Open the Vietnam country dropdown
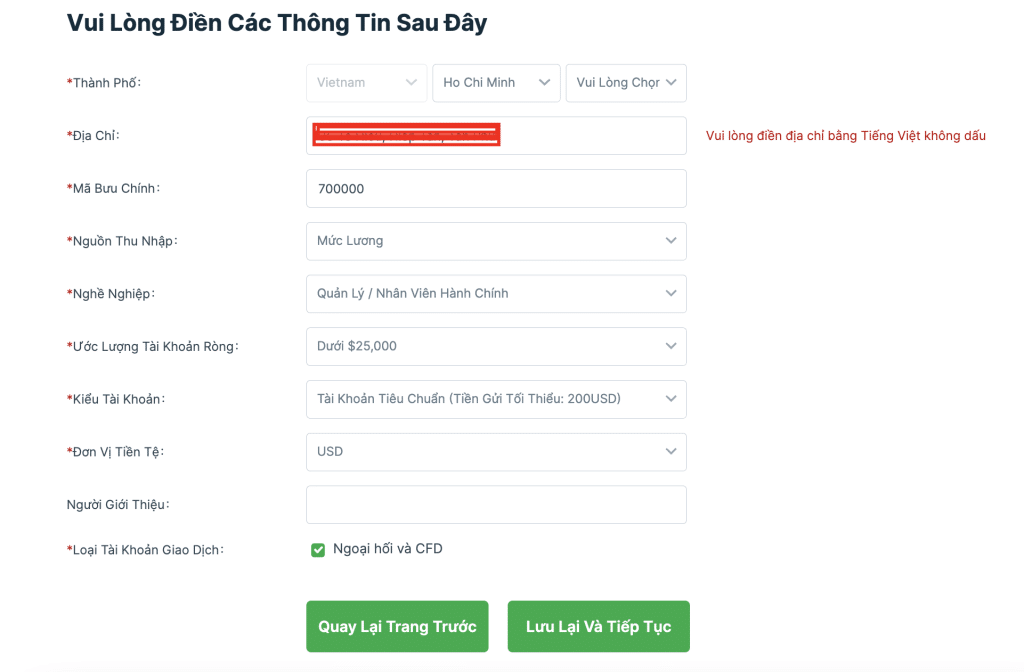This screenshot has width=1024, height=672. [366, 83]
